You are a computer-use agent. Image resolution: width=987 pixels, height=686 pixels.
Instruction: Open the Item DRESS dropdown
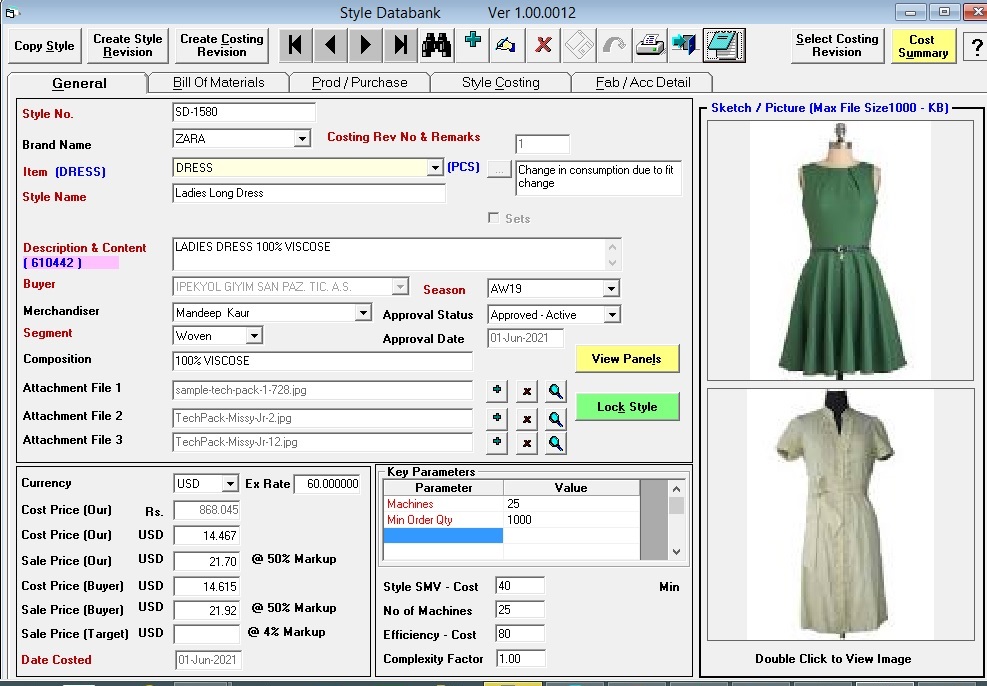click(x=434, y=168)
